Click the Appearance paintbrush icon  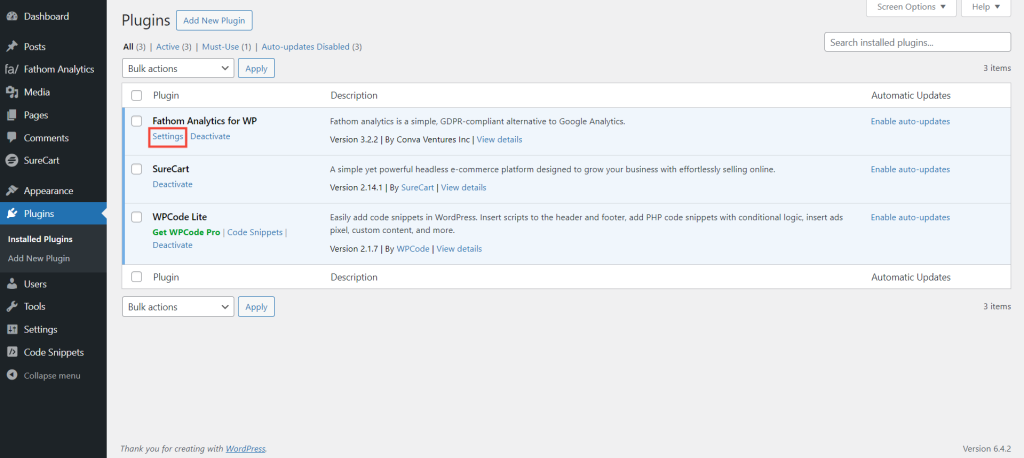11,191
